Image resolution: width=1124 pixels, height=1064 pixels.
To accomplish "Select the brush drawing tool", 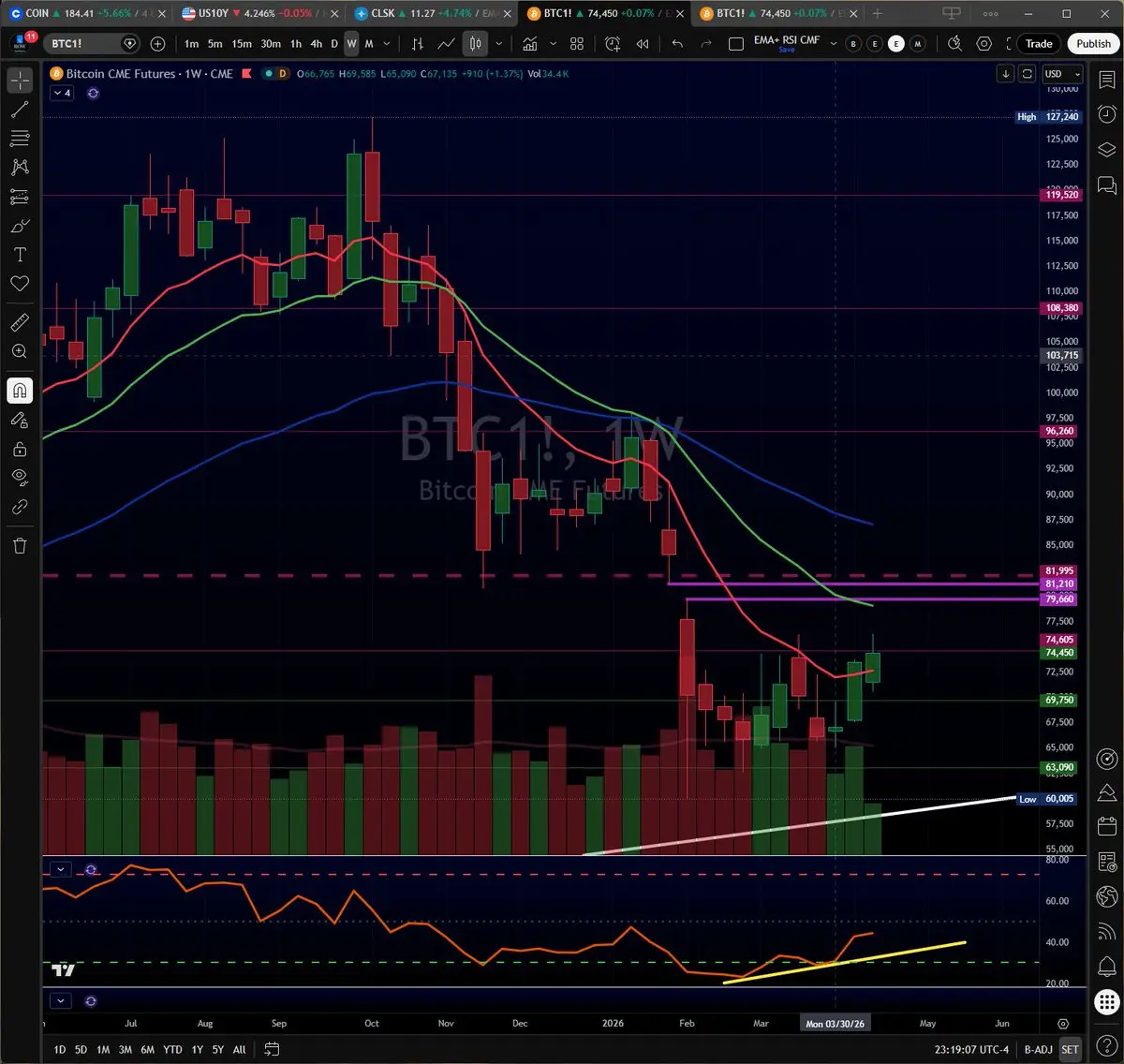I will tap(20, 226).
